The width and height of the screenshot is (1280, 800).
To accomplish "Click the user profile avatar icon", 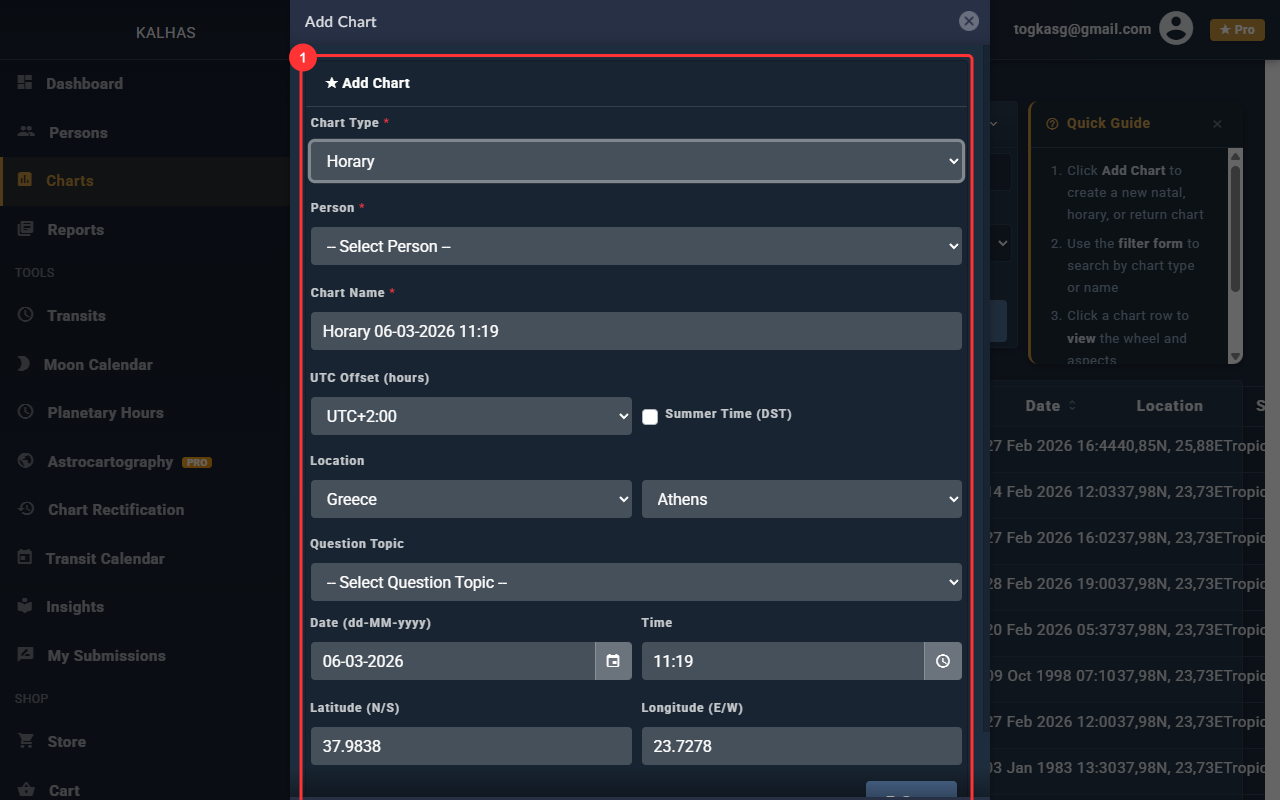I will pyautogui.click(x=1176, y=29).
